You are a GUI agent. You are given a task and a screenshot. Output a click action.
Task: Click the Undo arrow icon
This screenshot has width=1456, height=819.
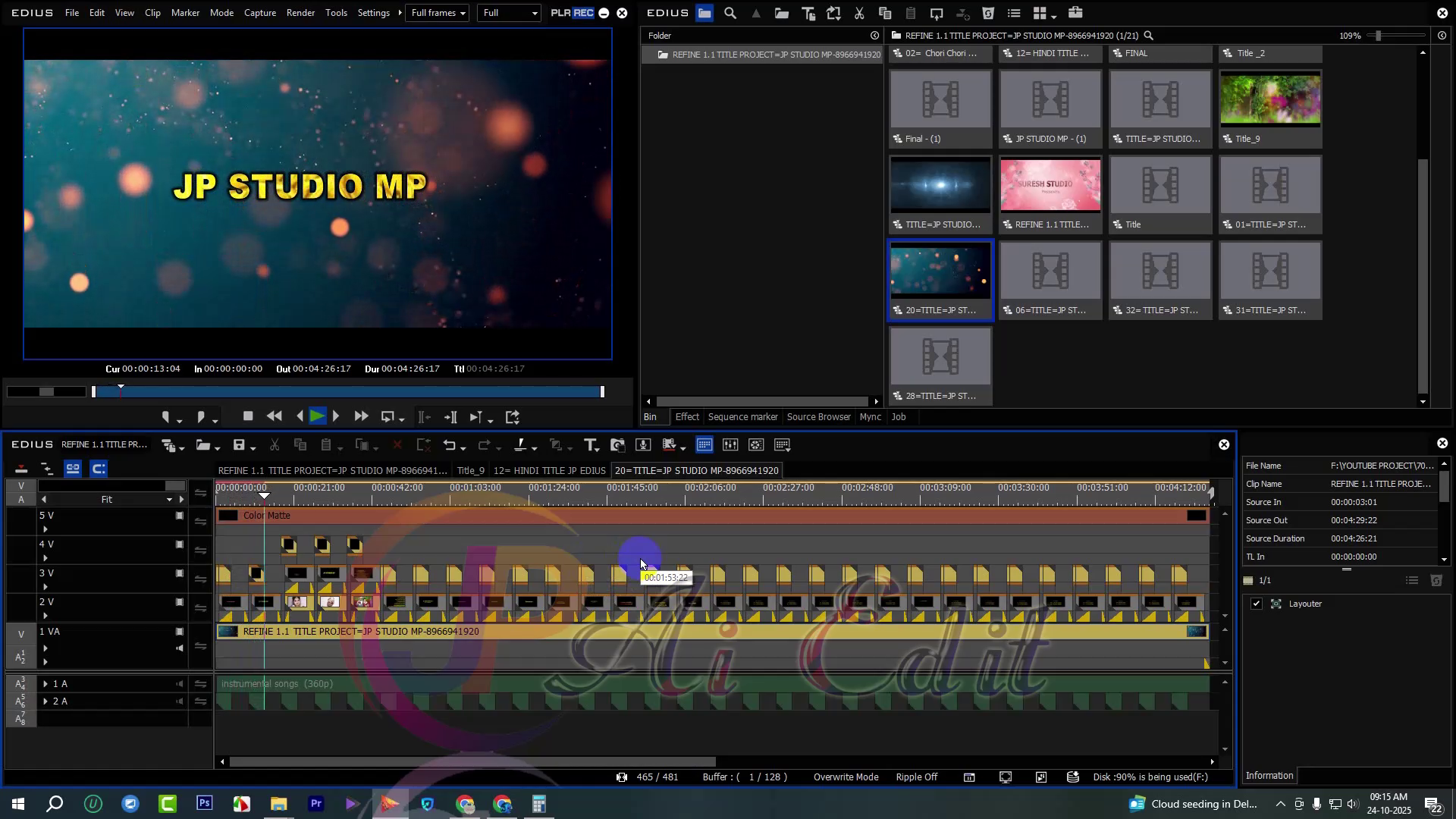pyautogui.click(x=450, y=445)
